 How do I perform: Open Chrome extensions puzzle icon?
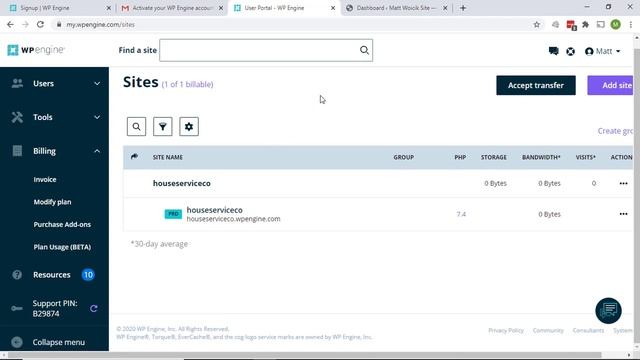[585, 24]
